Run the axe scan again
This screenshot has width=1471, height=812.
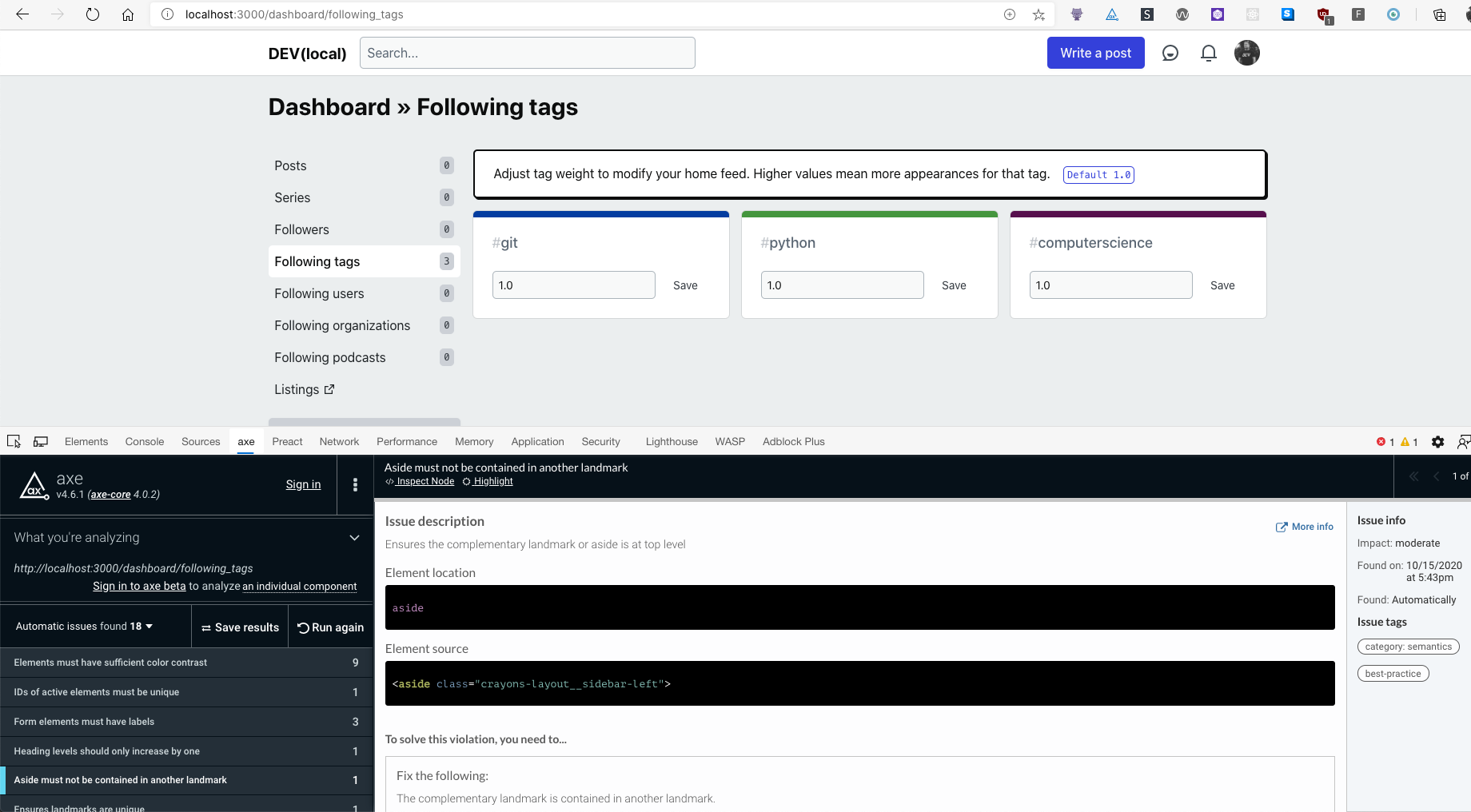330,627
